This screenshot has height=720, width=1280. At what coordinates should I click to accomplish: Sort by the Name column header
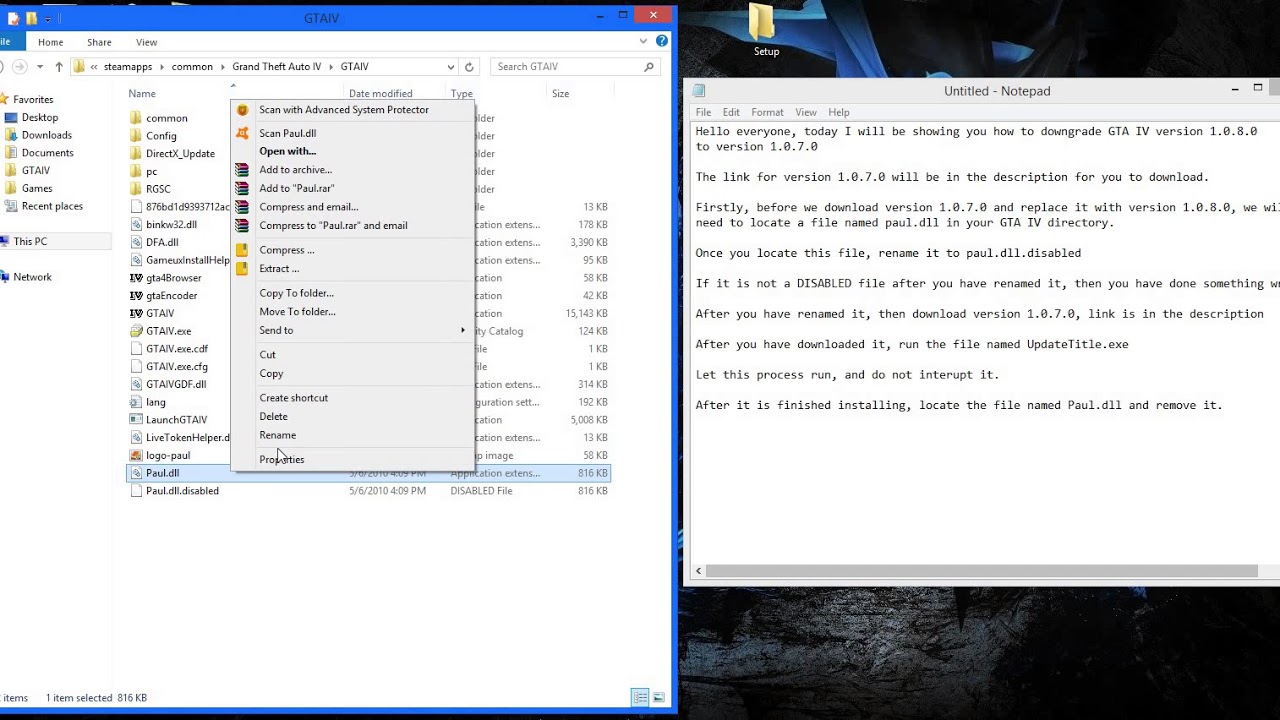tap(142, 94)
